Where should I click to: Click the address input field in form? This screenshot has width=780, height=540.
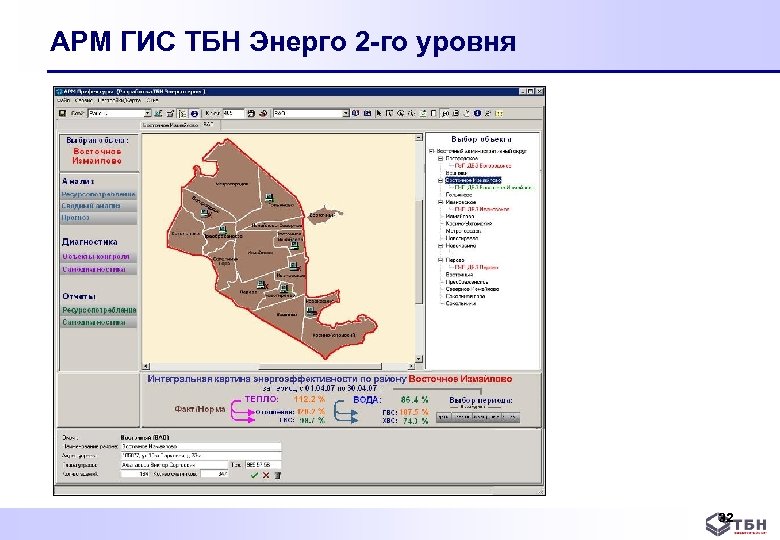click(x=201, y=455)
